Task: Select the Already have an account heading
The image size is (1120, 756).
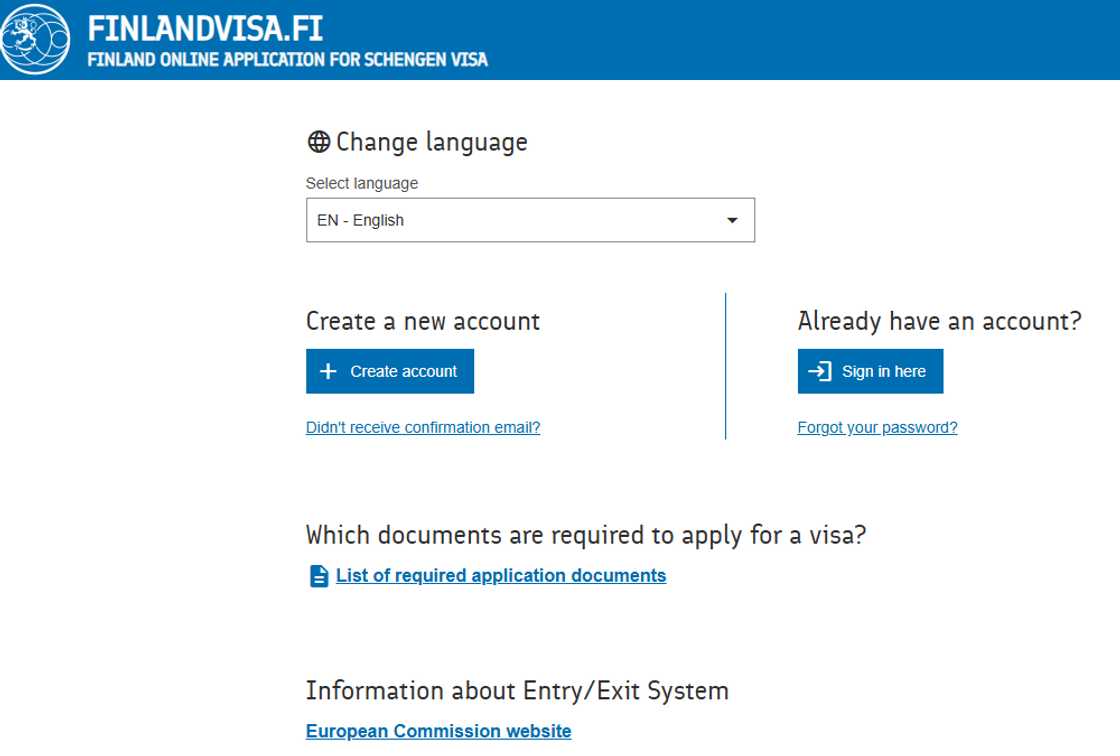Action: [x=939, y=320]
